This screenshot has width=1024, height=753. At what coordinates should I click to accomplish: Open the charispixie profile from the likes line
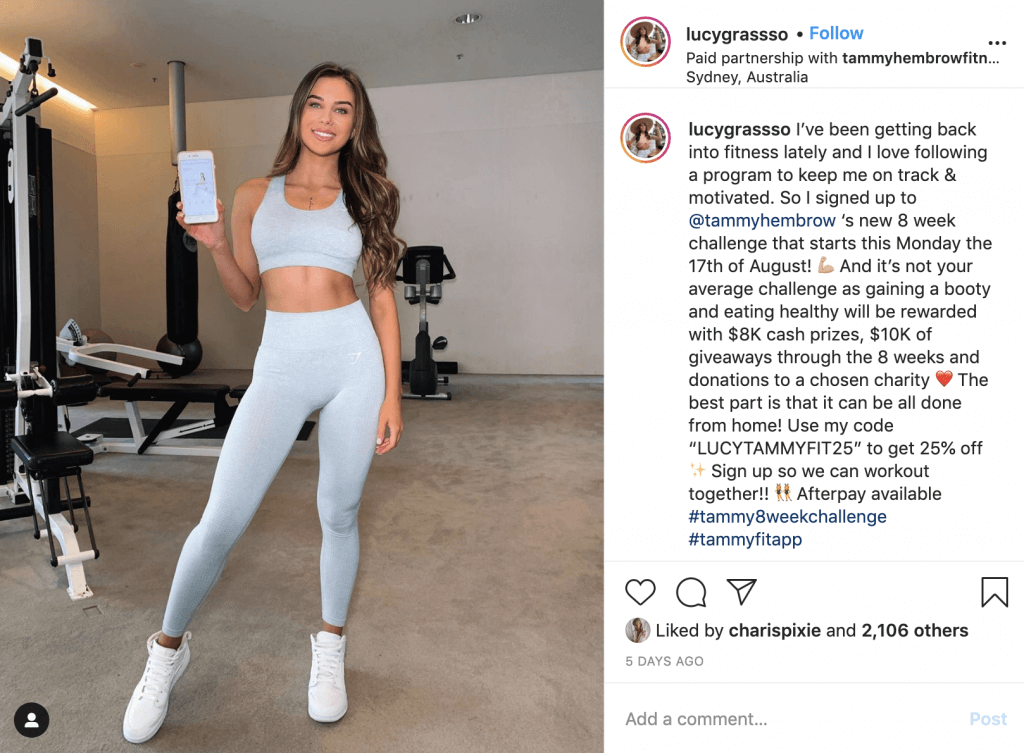coord(775,630)
